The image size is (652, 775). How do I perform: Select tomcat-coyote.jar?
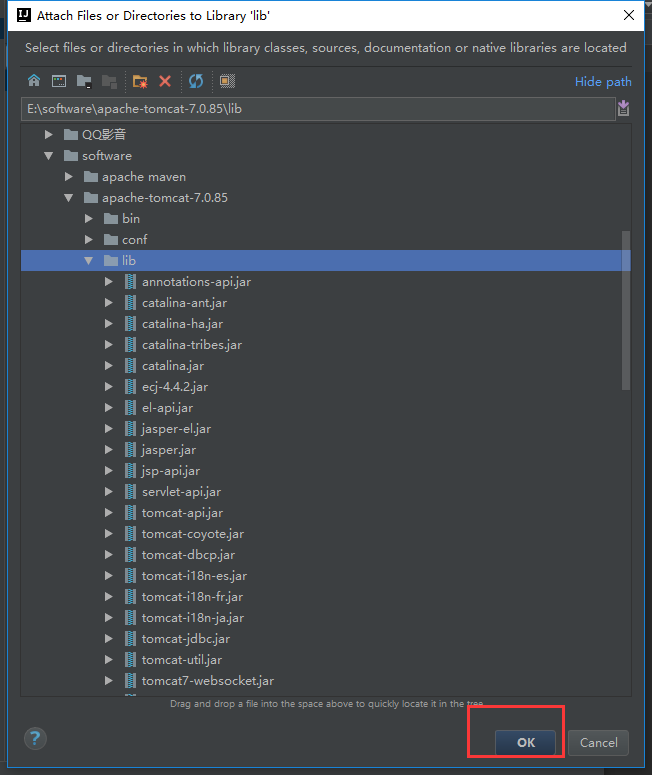pos(193,534)
